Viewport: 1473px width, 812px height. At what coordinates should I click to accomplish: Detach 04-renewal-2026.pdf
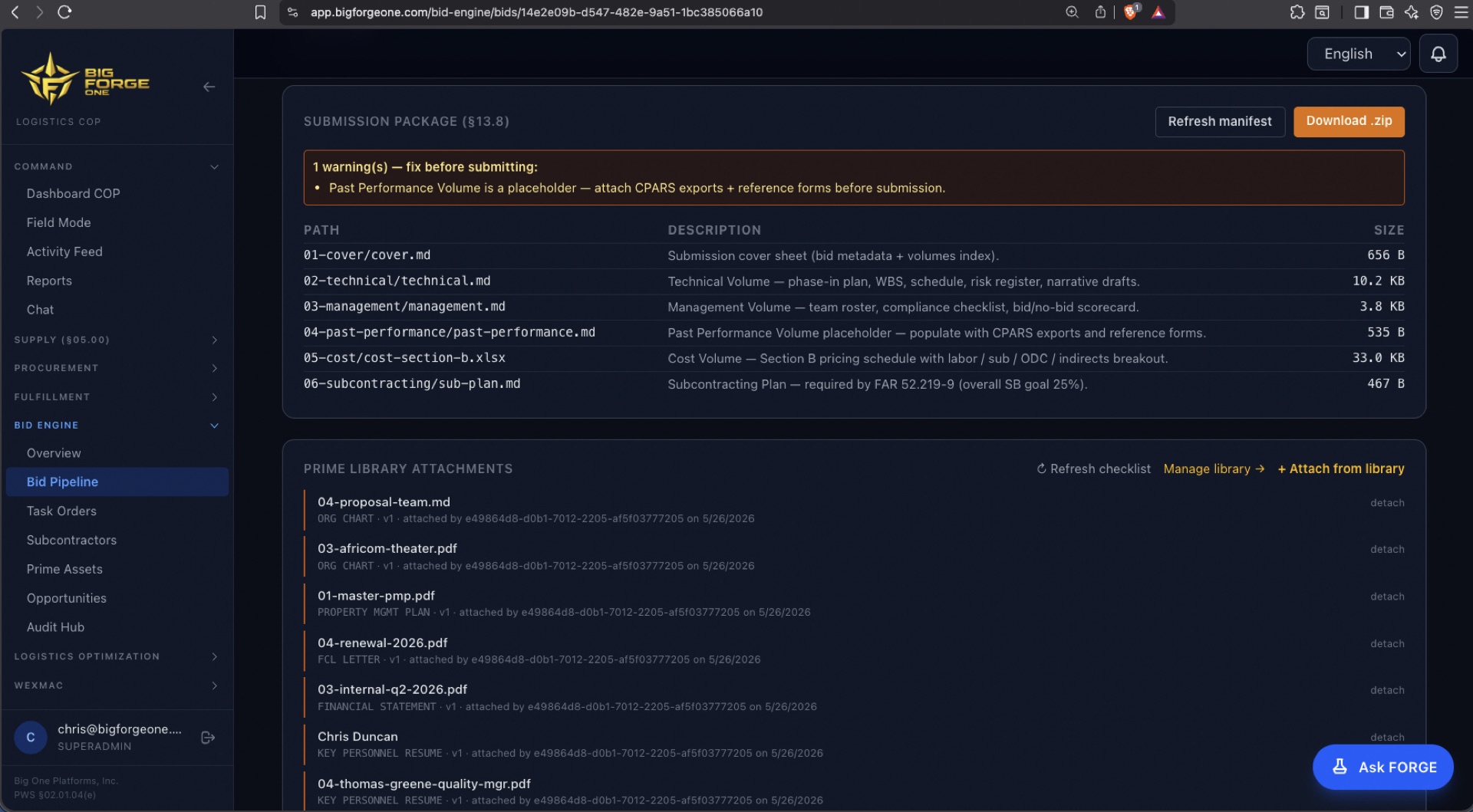(1387, 644)
